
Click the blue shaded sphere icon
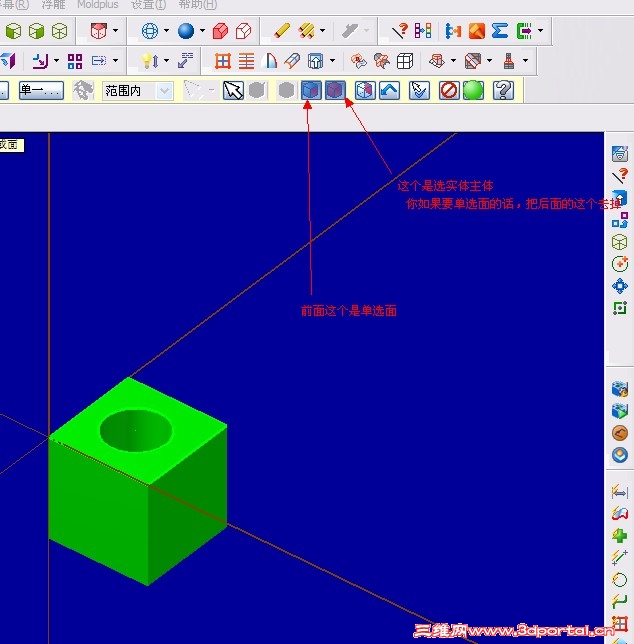pos(186,31)
